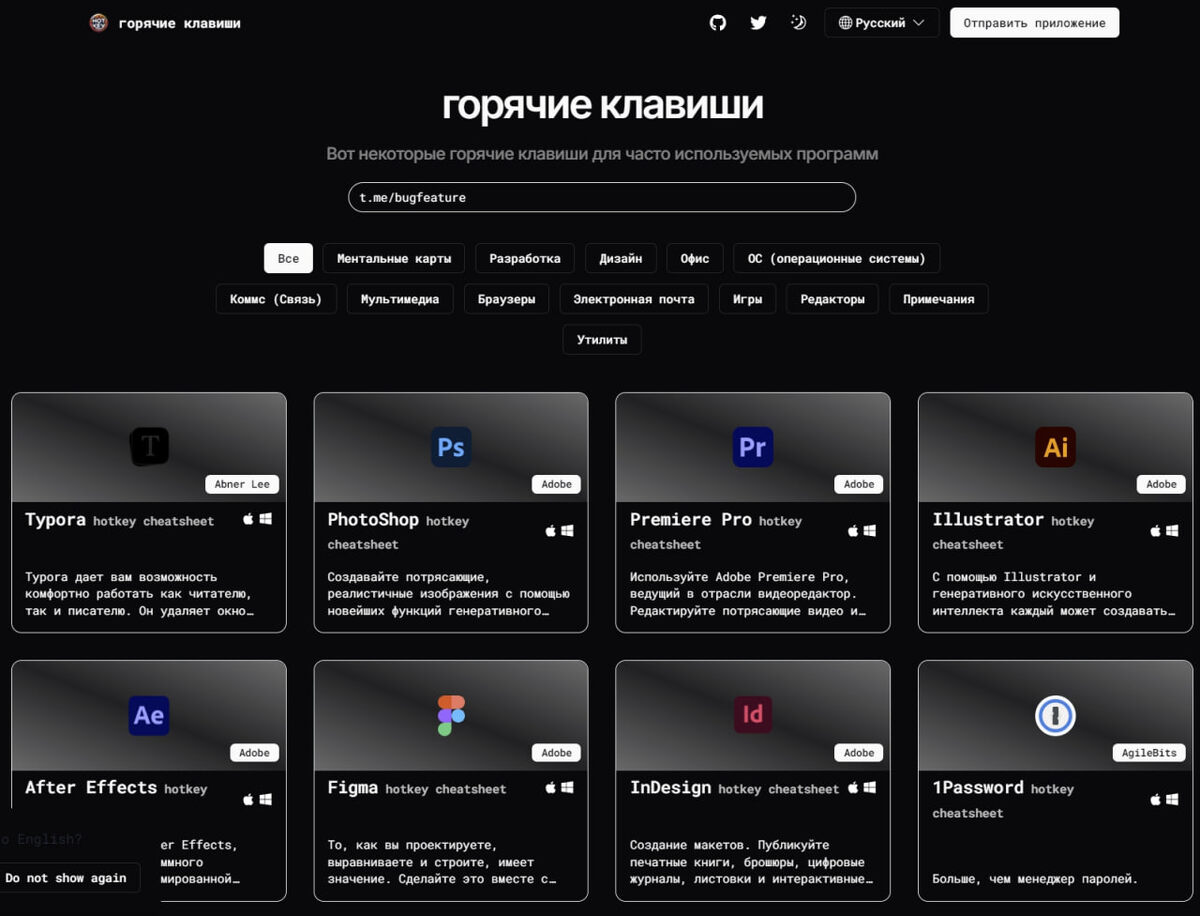
Task: Click the Adobe badge on Premiere Pro card
Action: pos(859,484)
